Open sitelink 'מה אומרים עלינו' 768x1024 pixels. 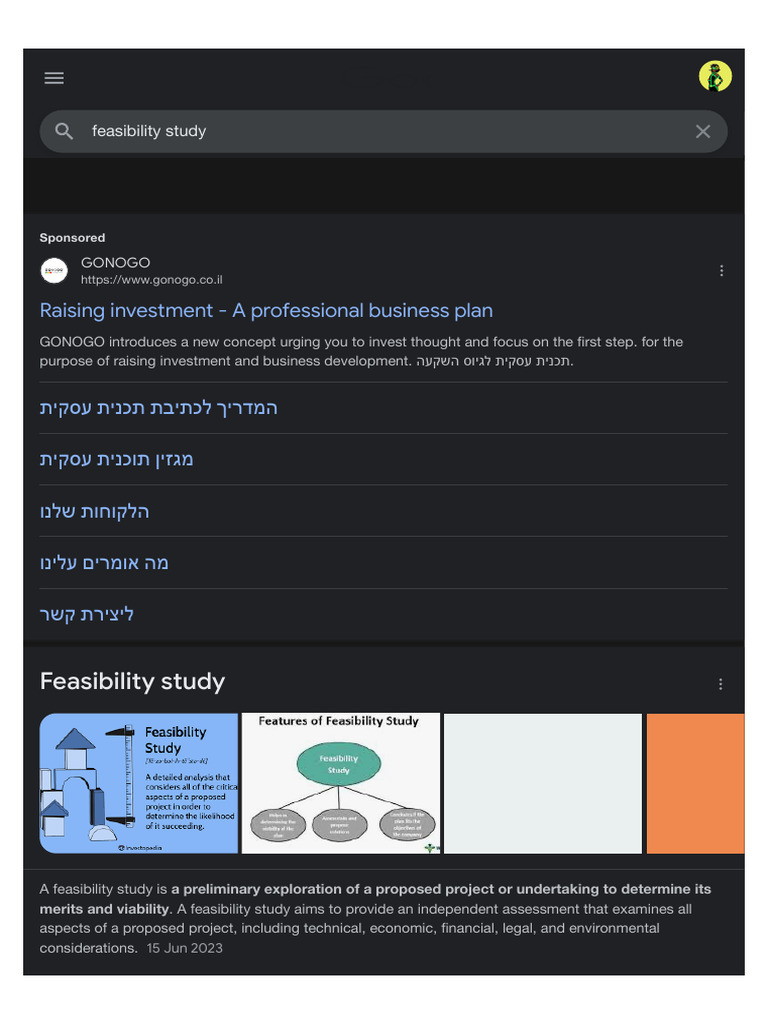104,563
